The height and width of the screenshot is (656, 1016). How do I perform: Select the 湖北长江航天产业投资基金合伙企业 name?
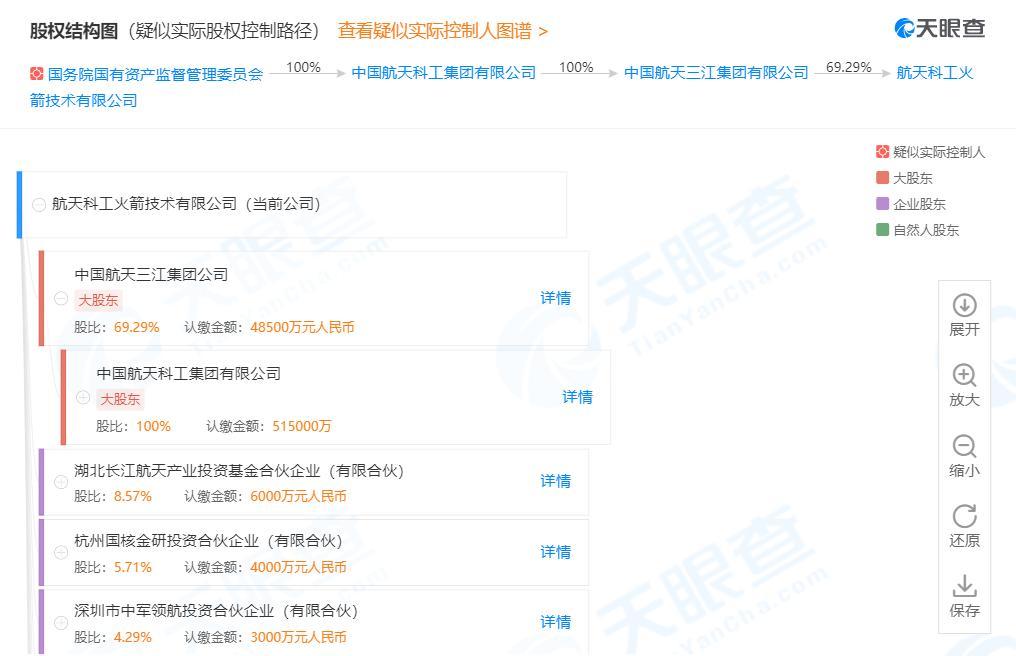click(239, 471)
